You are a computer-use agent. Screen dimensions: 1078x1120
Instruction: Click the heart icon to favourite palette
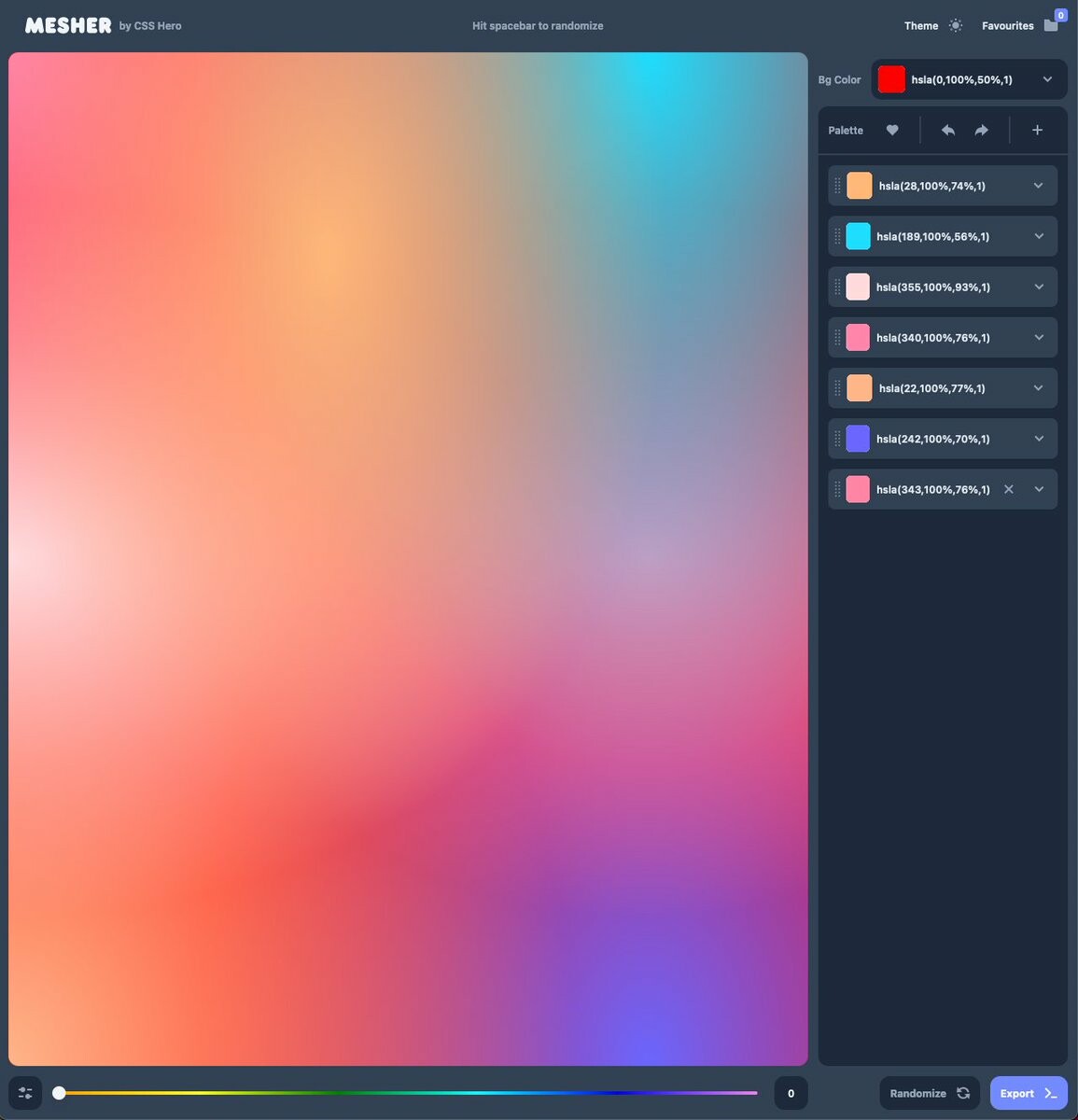(x=892, y=131)
